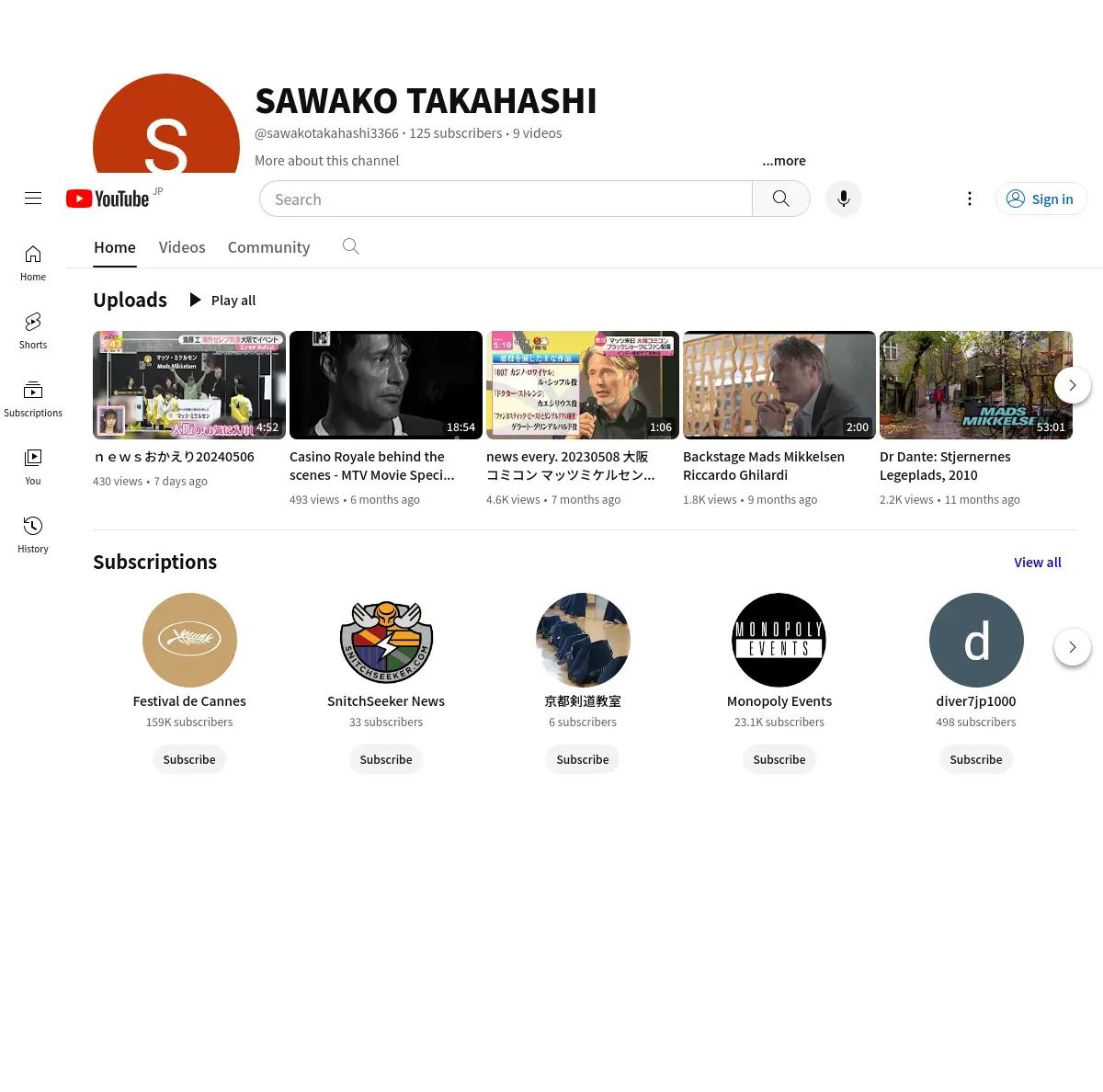Start voice search with microphone icon
1103x1092 pixels.
pyautogui.click(x=843, y=199)
